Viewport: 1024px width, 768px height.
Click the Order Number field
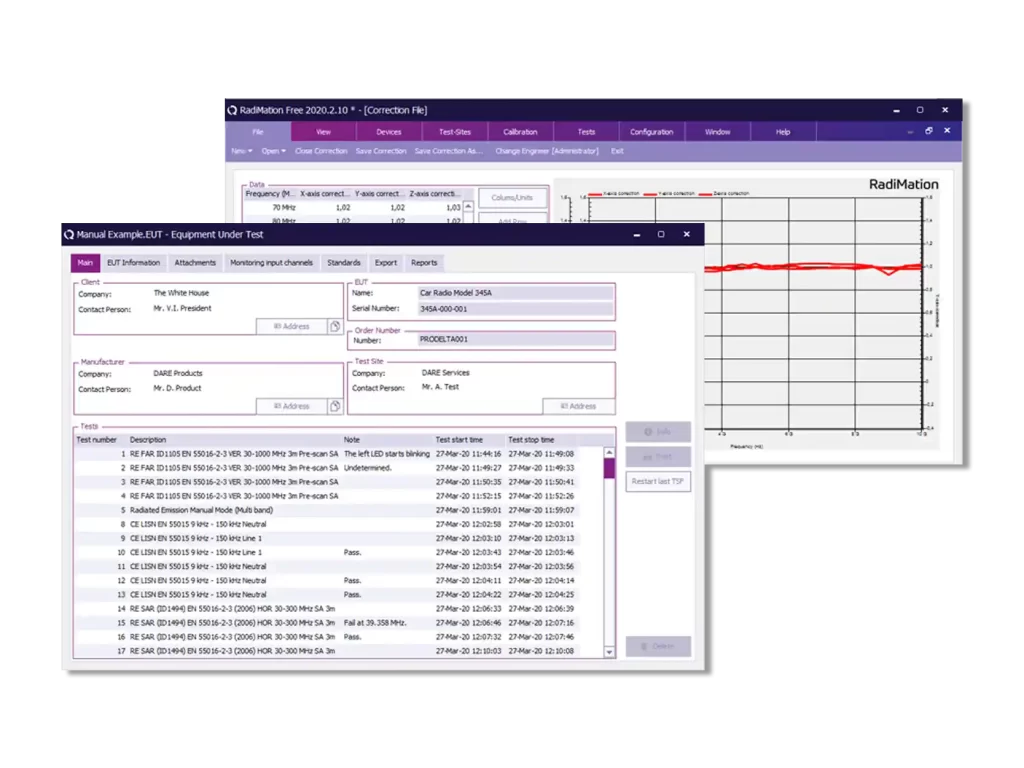point(515,340)
